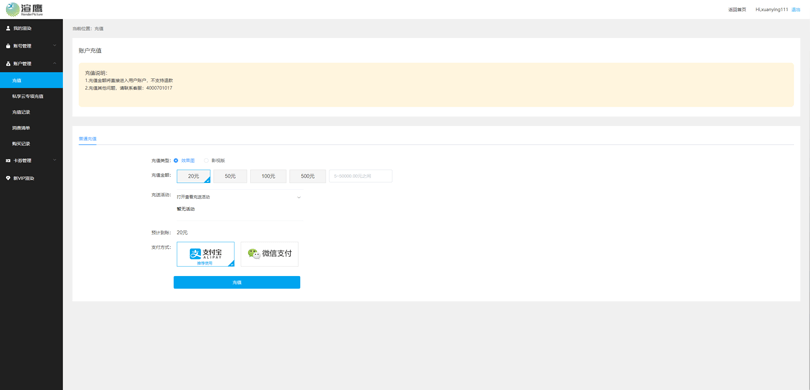Click the custom recharge amount input field
This screenshot has width=810, height=390.
[x=361, y=176]
